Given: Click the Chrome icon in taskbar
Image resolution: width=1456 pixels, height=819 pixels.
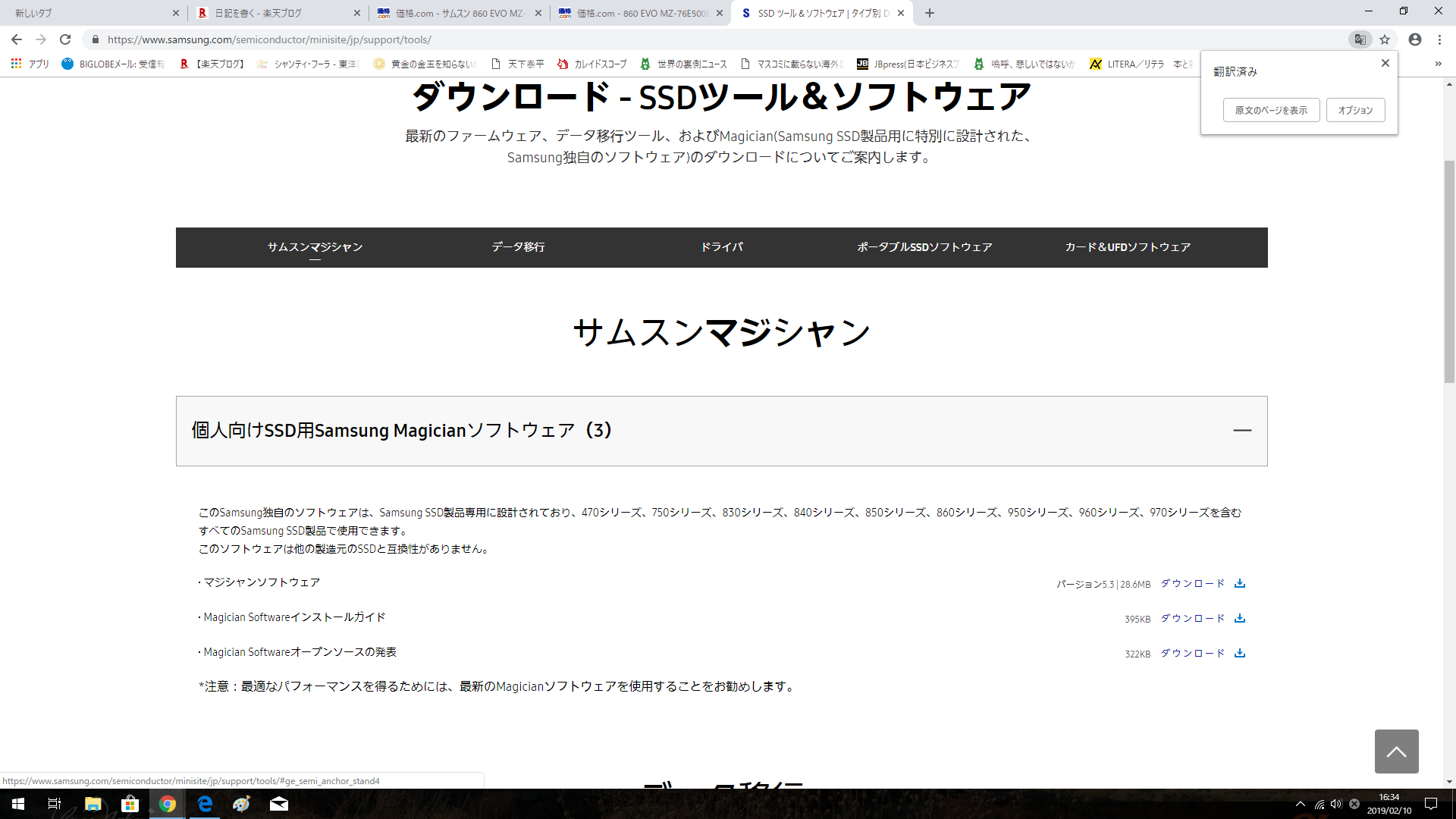Looking at the screenshot, I should point(167,804).
